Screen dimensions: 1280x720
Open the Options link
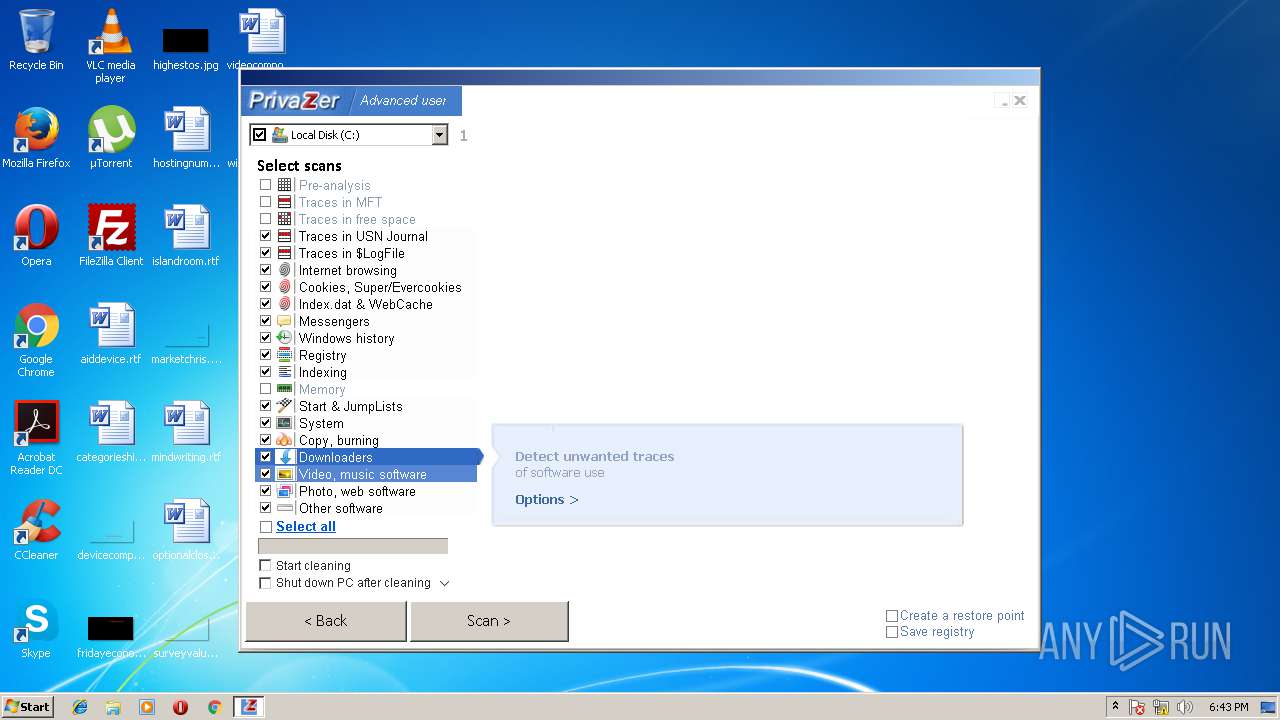[x=546, y=500]
